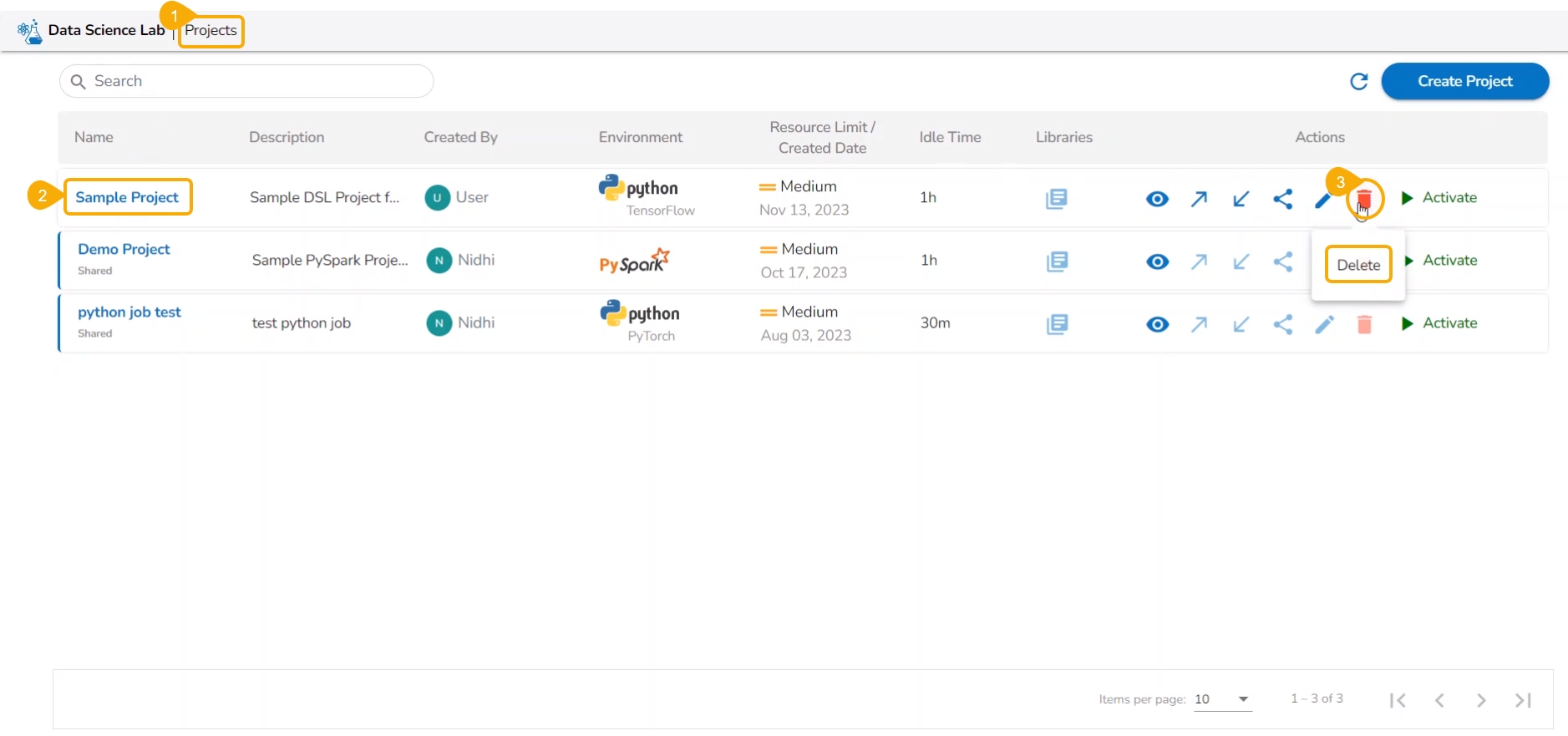Open the Libraries icon for Sample Project
This screenshot has width=1568, height=736.
1056,199
